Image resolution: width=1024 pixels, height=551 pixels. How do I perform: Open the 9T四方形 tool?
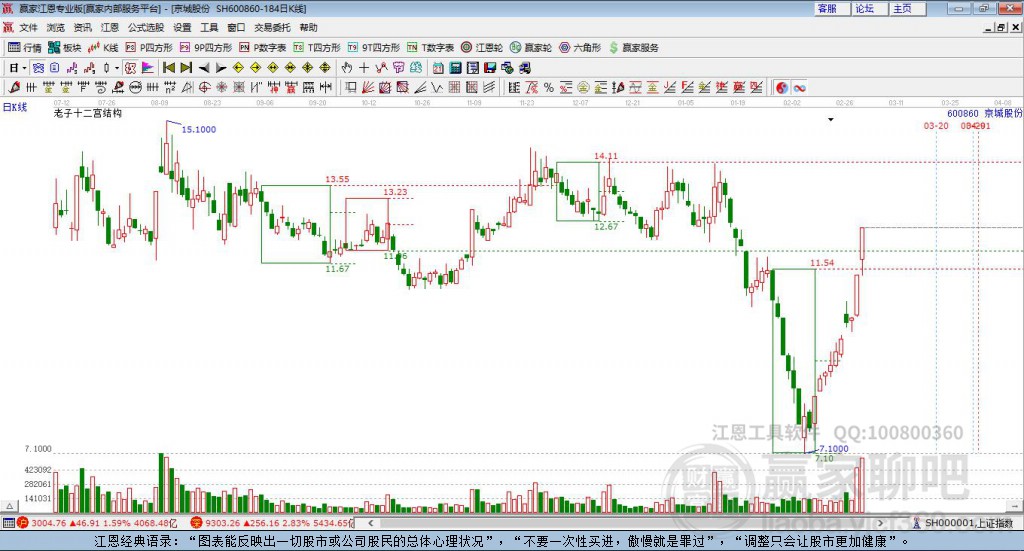374,48
